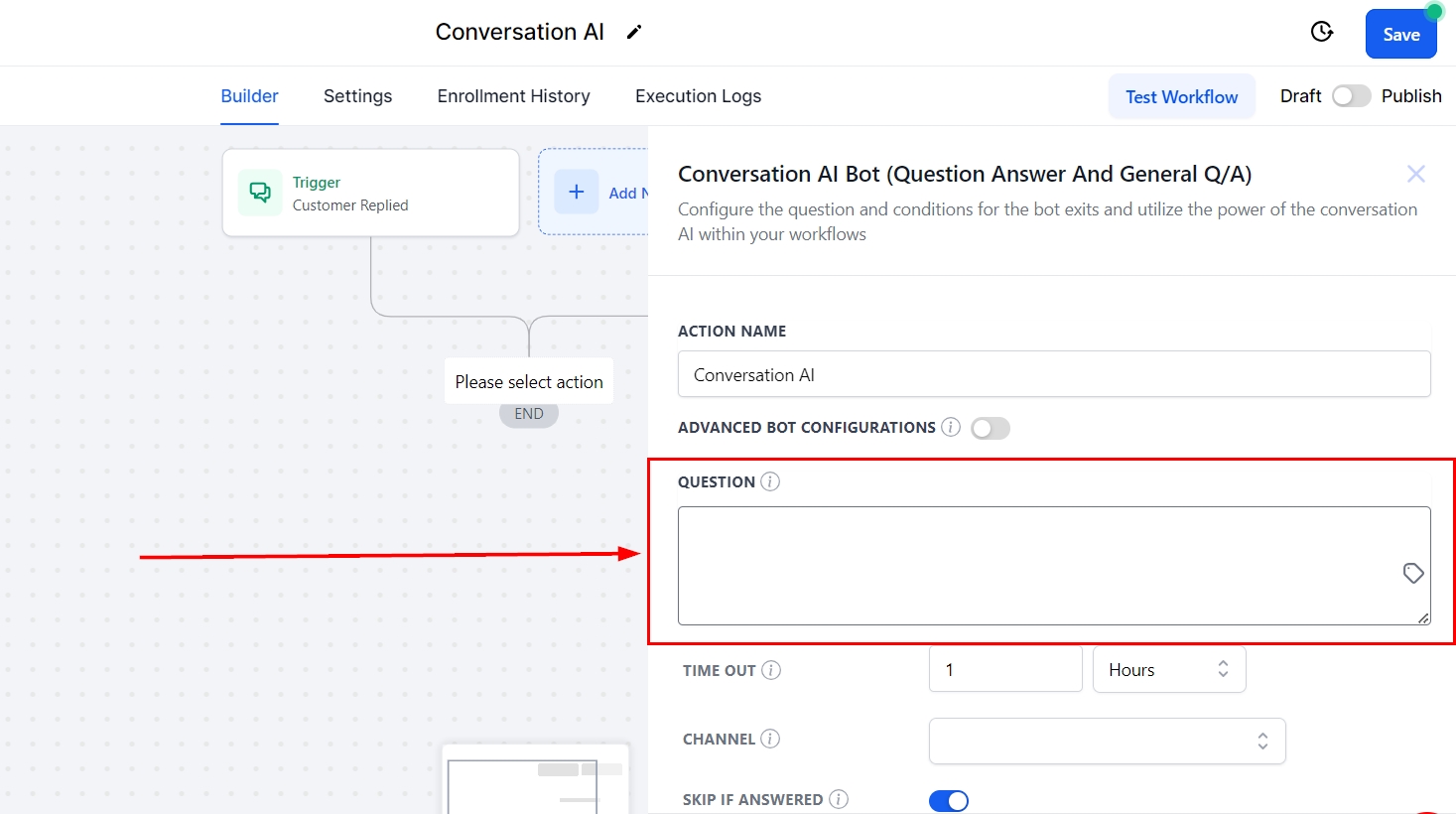
Task: Click the pencil icon to rename workflow
Action: click(x=634, y=32)
